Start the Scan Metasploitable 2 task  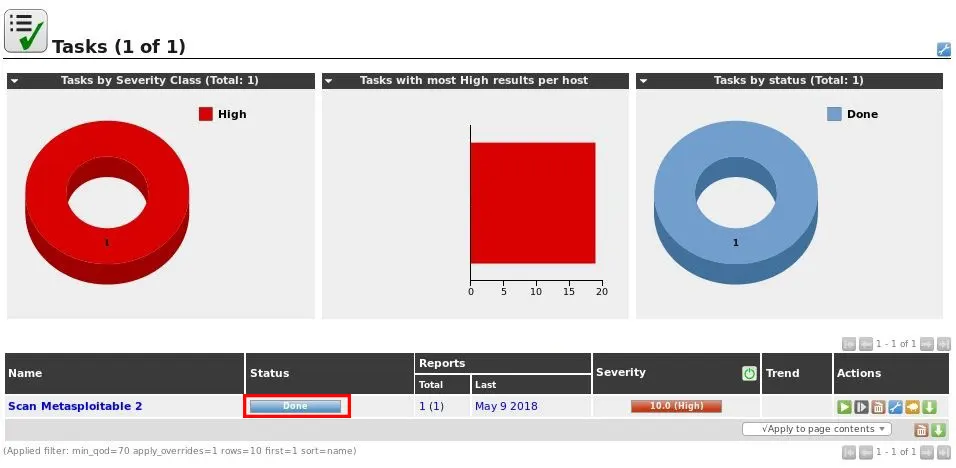844,407
